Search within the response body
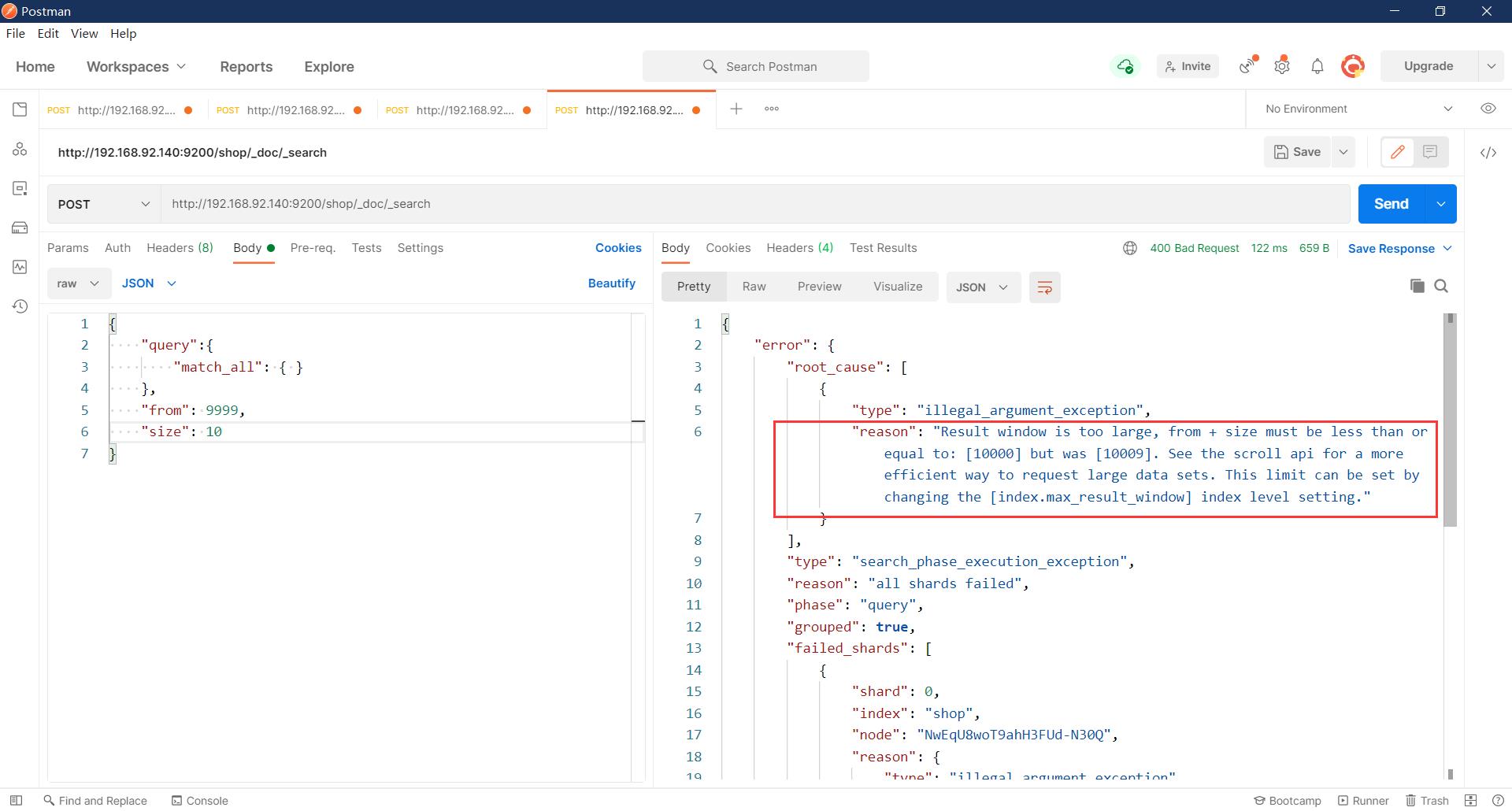 (x=1441, y=286)
